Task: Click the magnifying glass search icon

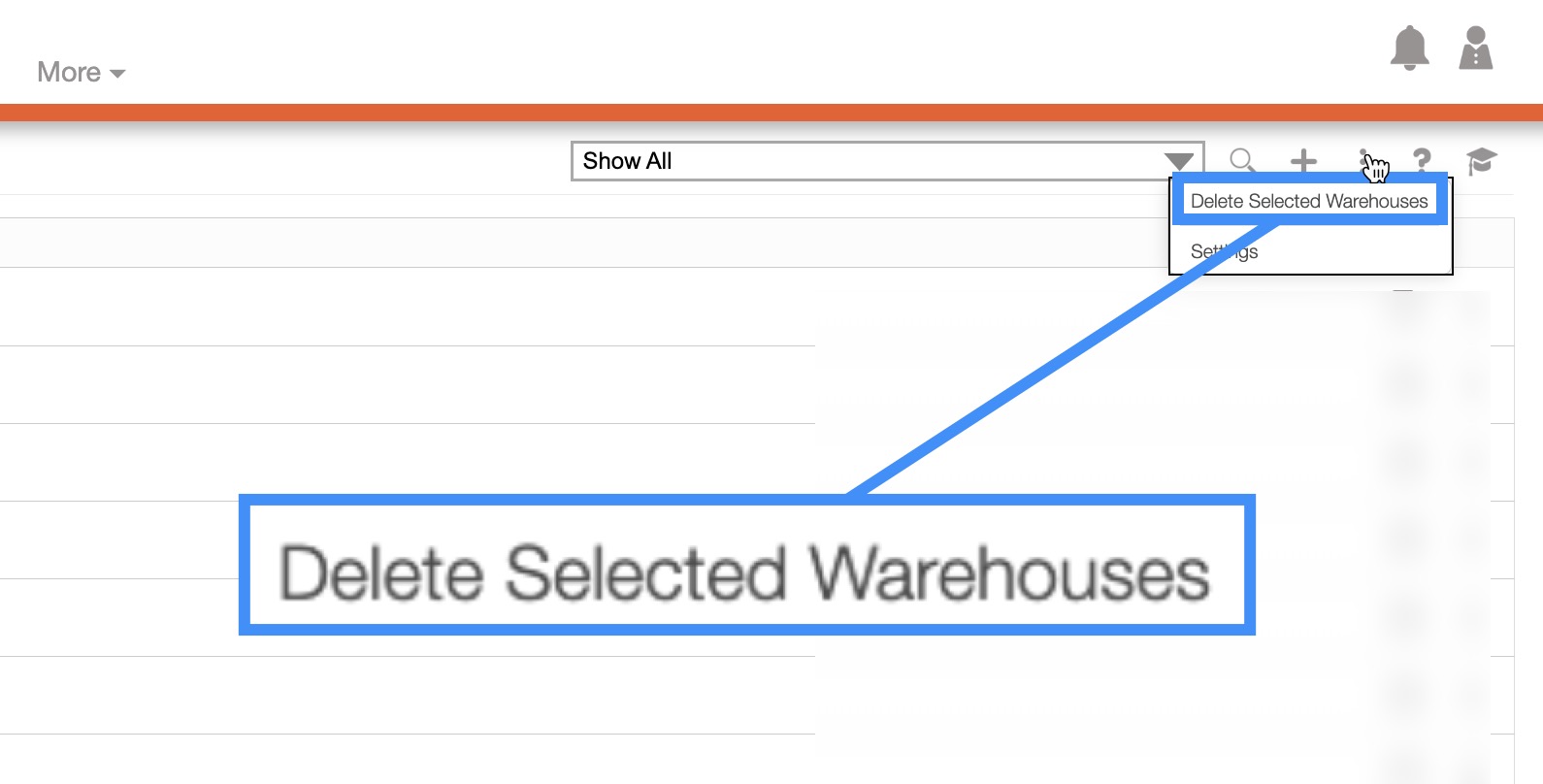Action: [x=1242, y=161]
